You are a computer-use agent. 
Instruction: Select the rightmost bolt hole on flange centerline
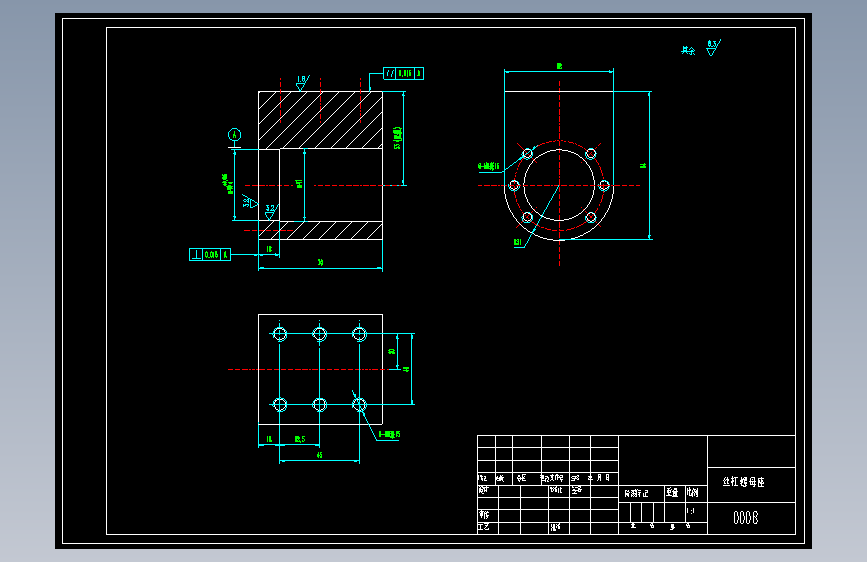point(604,185)
